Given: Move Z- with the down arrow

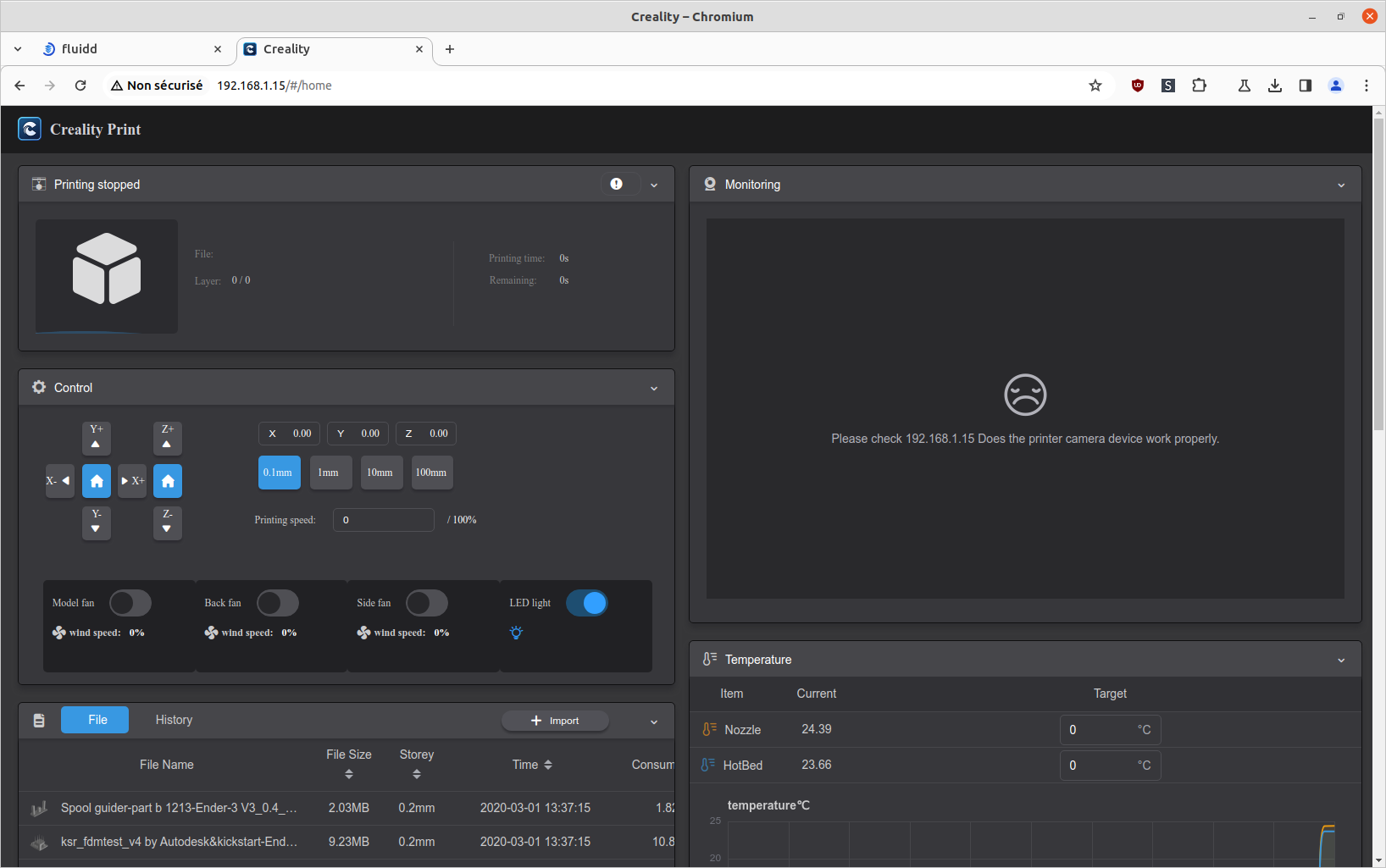Looking at the screenshot, I should (x=168, y=522).
